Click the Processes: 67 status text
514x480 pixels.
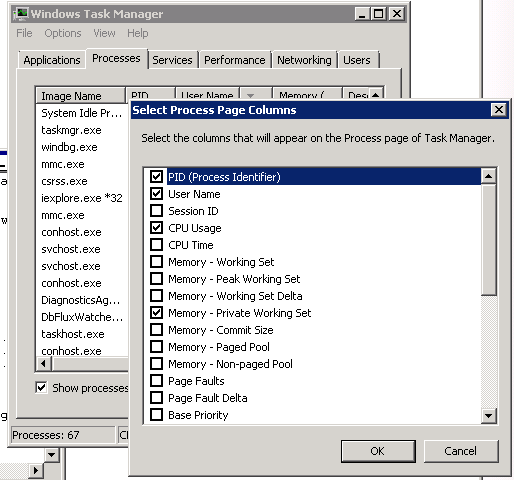click(46, 435)
